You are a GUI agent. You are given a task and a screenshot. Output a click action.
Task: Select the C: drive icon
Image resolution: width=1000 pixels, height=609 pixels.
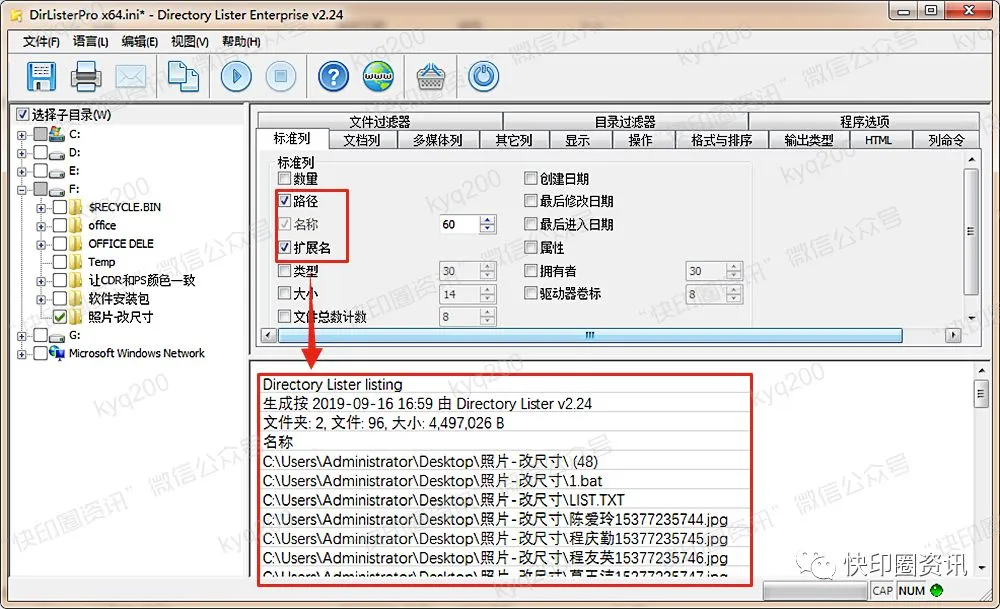pyautogui.click(x=57, y=133)
